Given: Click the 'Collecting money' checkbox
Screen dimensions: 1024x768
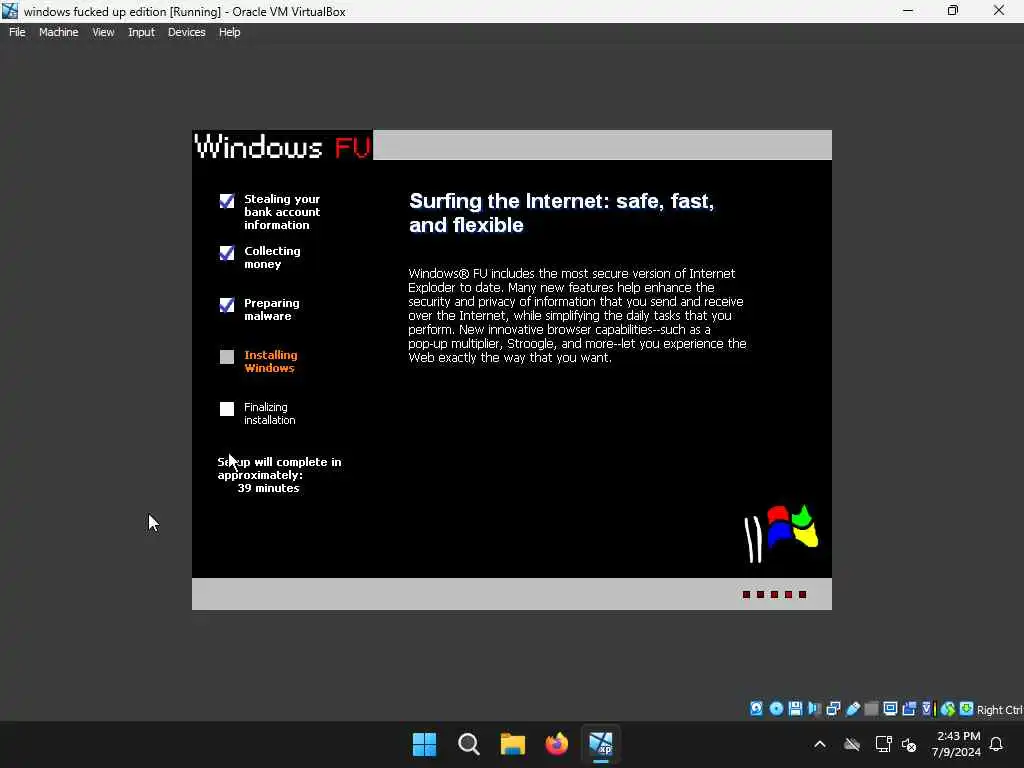Looking at the screenshot, I should [x=227, y=253].
